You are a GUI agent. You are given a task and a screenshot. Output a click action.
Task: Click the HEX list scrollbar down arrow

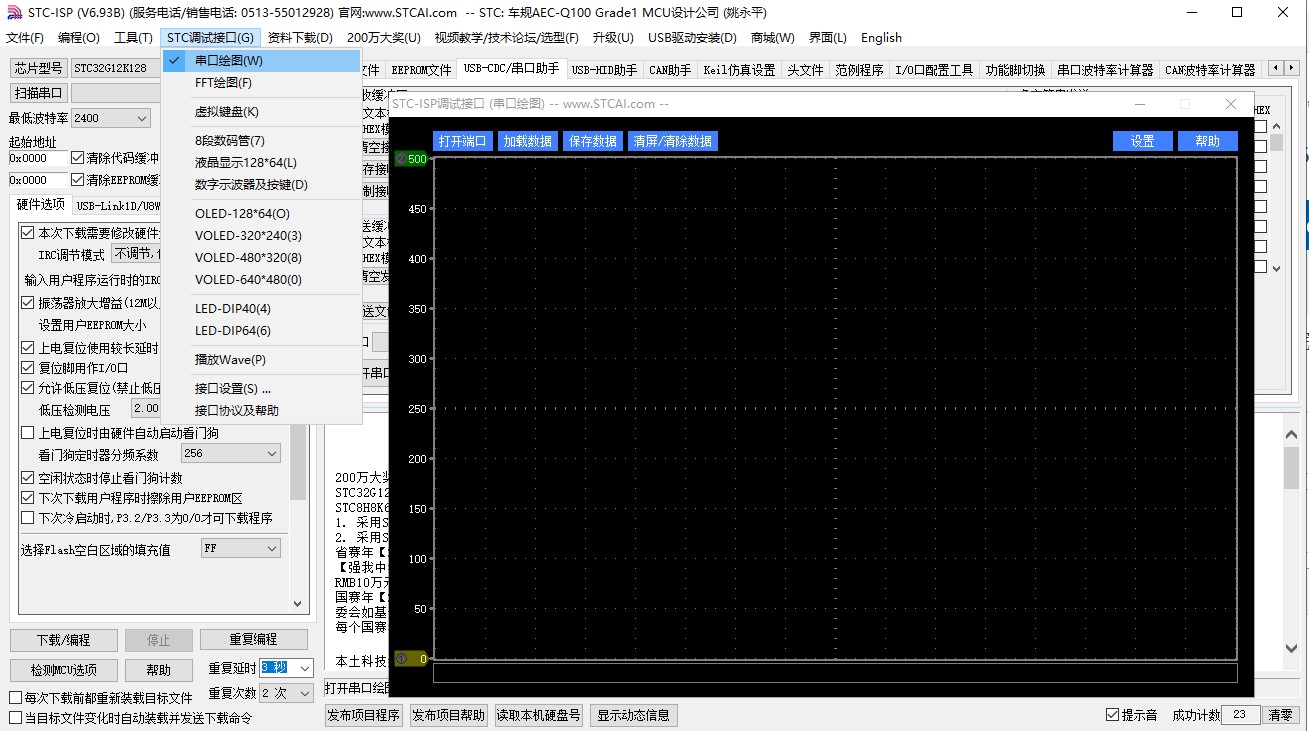(x=1276, y=267)
